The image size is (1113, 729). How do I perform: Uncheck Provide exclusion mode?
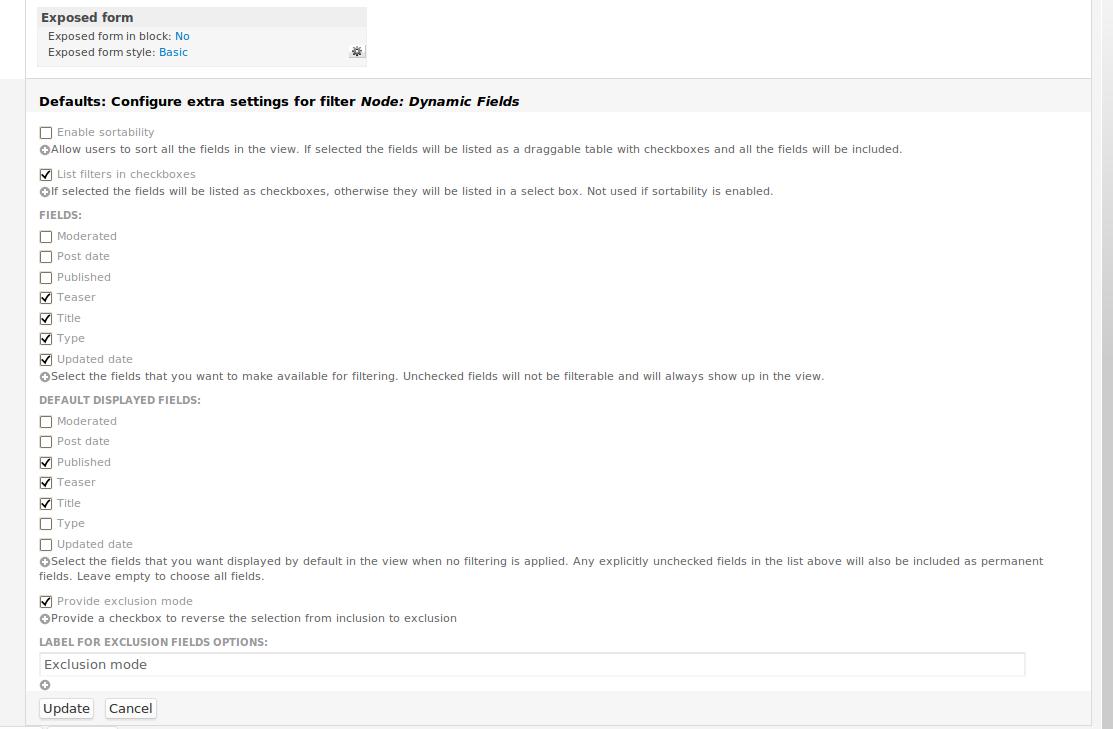(x=46, y=602)
